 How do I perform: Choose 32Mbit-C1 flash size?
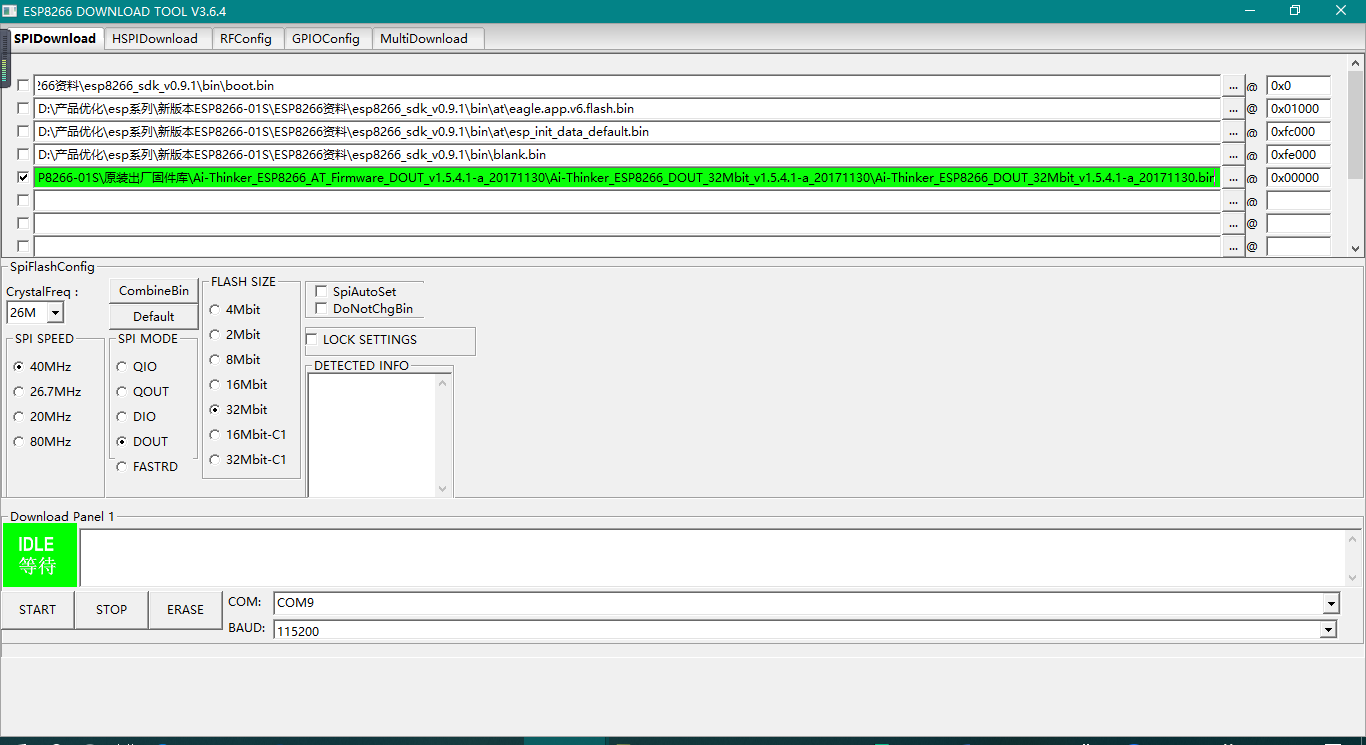point(215,460)
